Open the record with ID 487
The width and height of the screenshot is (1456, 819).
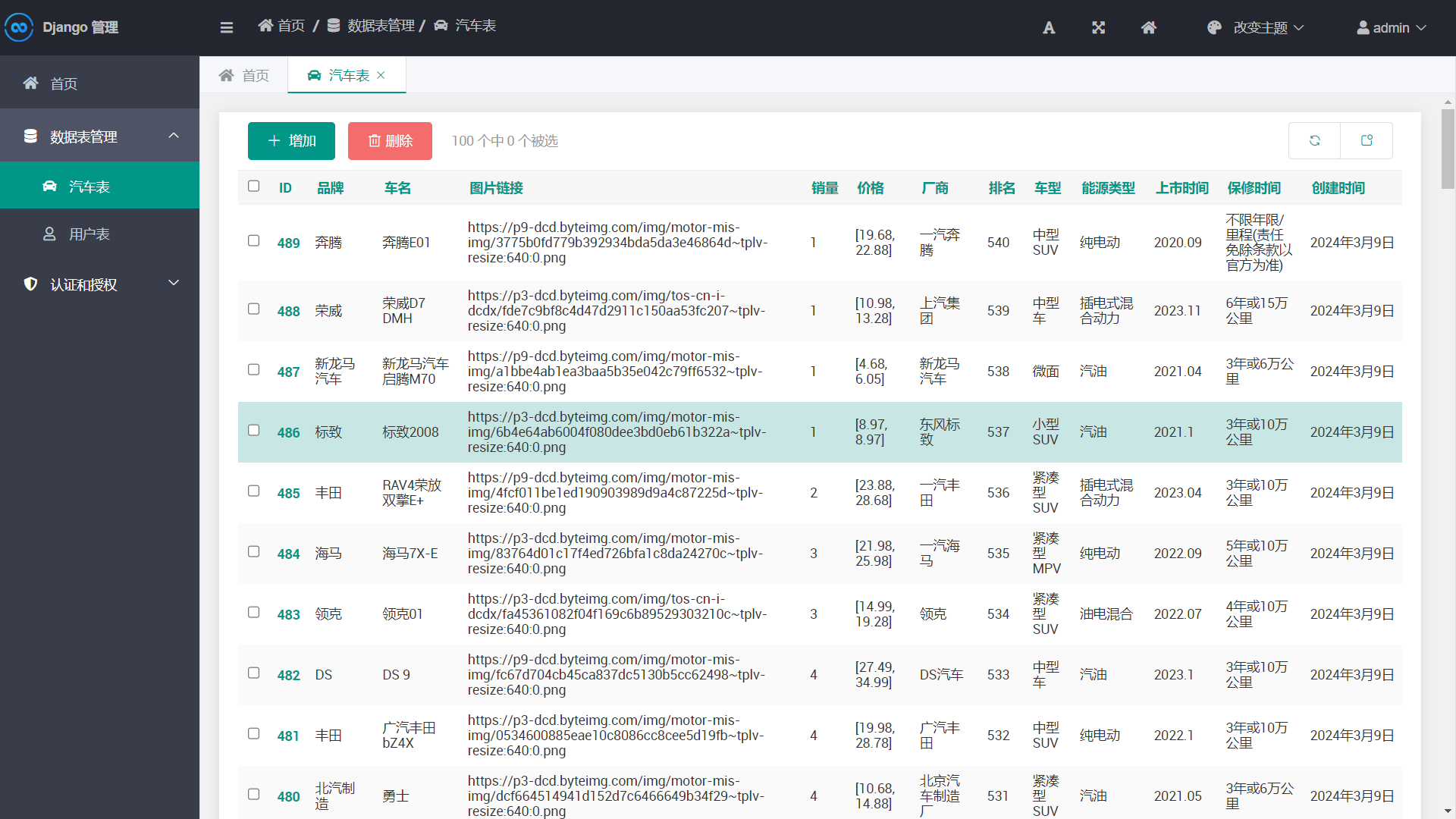[288, 372]
